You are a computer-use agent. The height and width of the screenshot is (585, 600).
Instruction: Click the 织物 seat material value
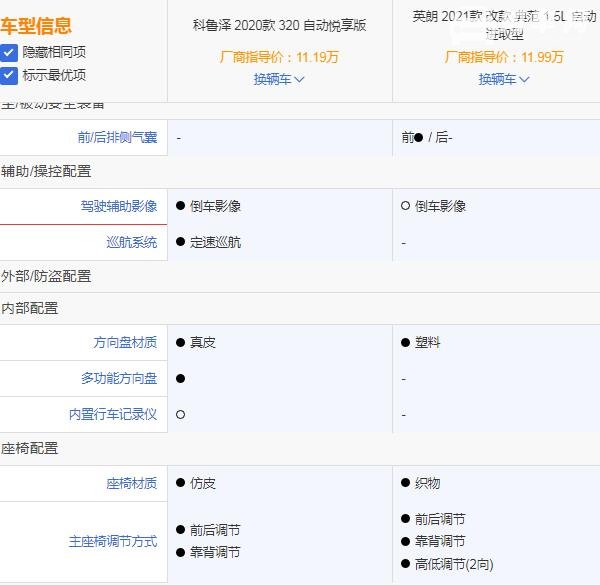(x=427, y=484)
